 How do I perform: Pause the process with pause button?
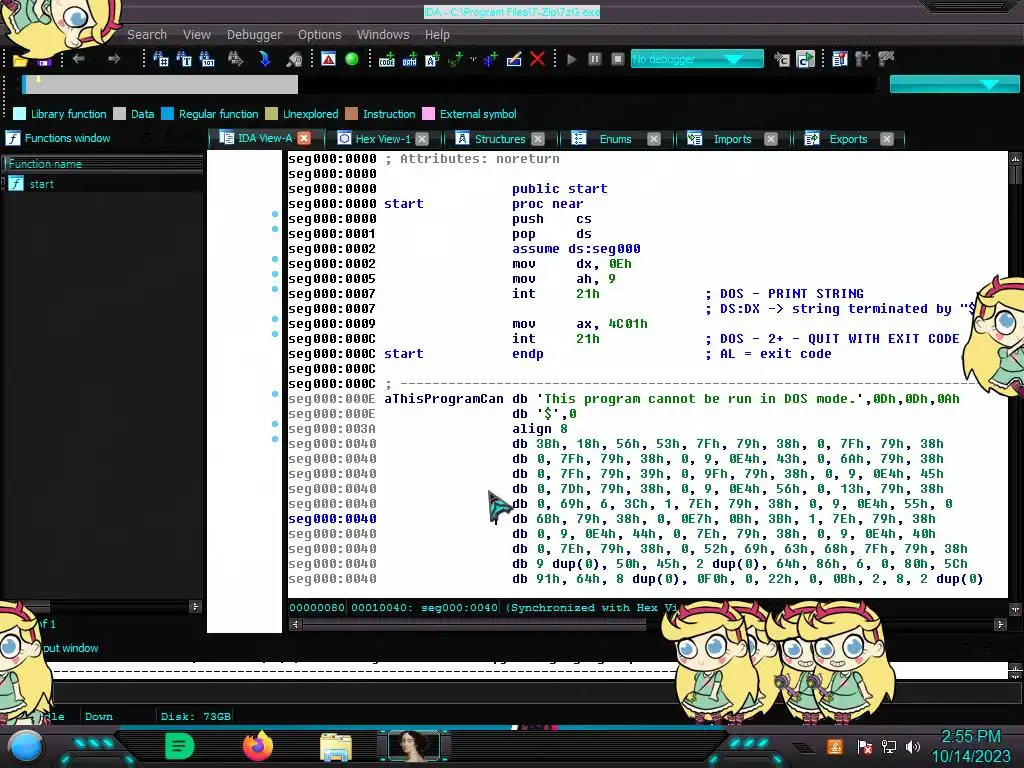[x=594, y=59]
